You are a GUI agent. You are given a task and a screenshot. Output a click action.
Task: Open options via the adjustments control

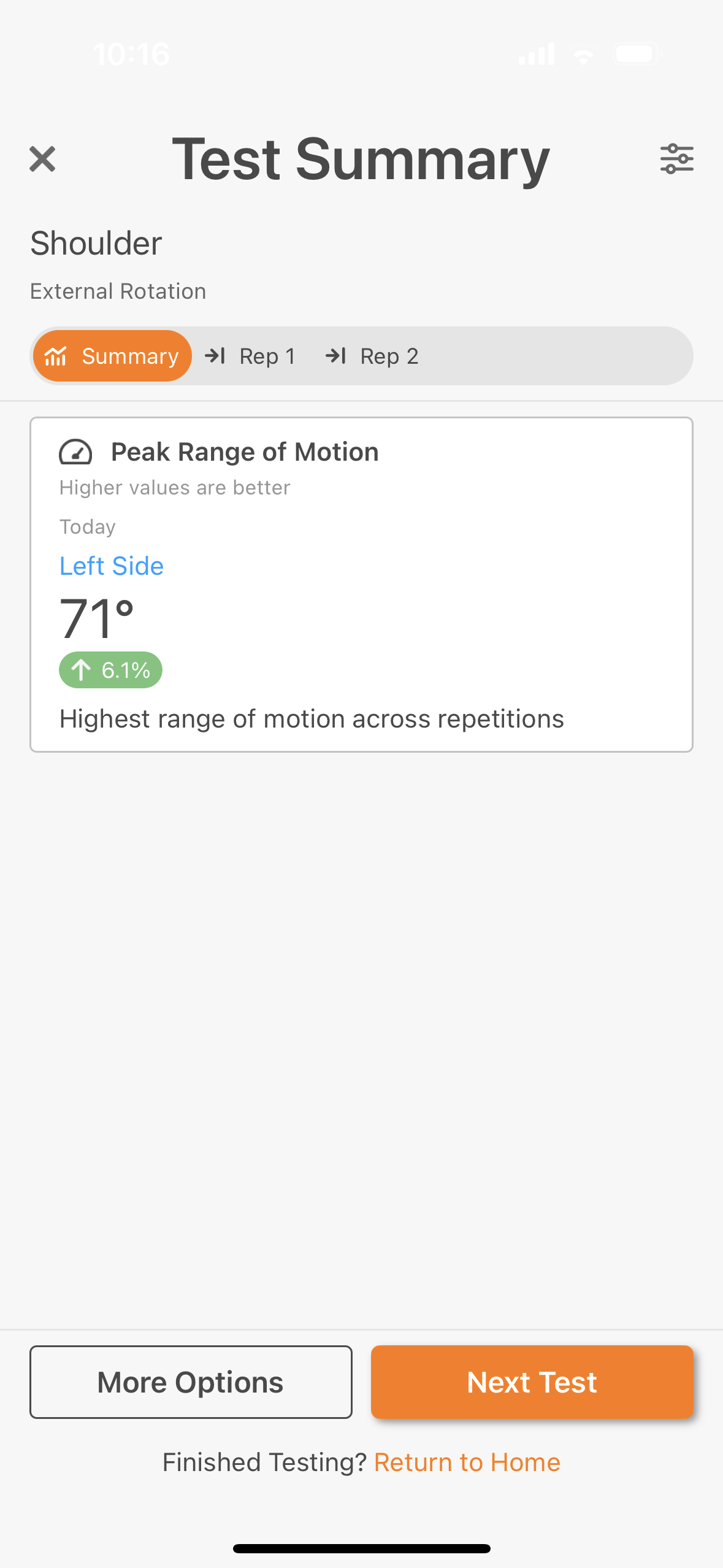click(x=677, y=158)
